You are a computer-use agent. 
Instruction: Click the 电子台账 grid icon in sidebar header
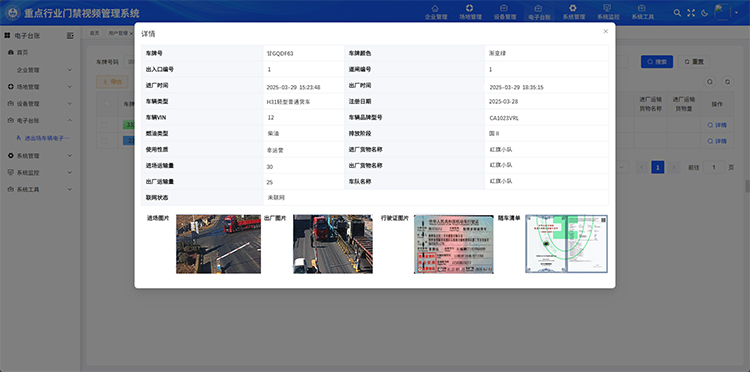coord(7,35)
